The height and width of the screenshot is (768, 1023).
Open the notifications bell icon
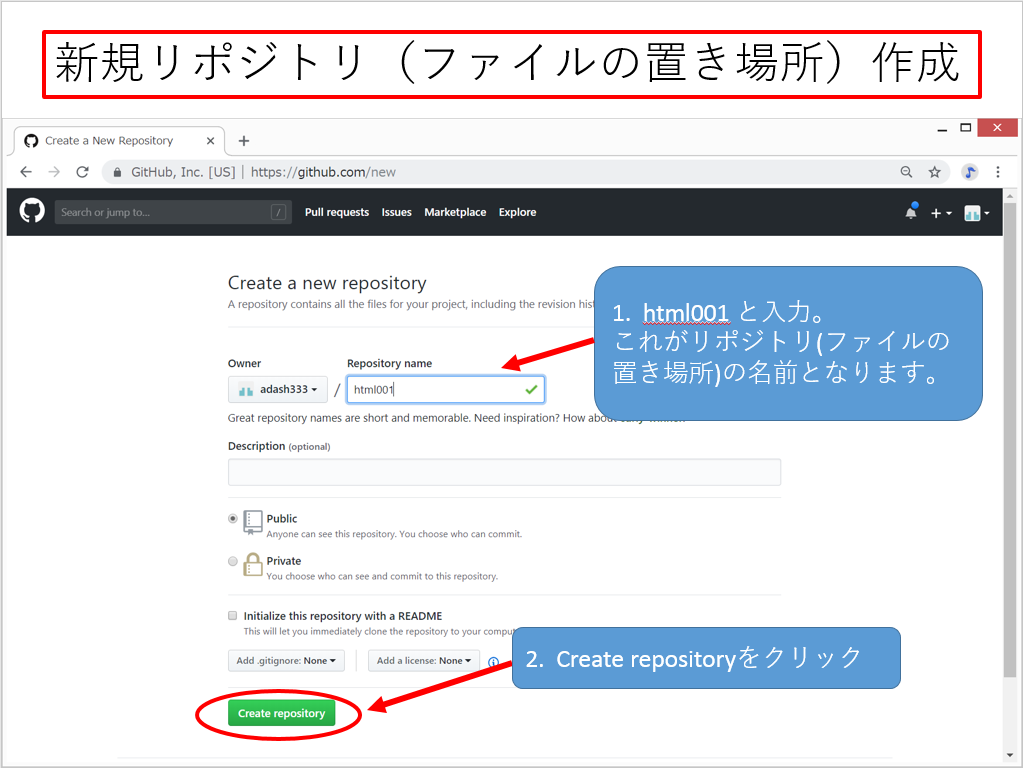(911, 212)
